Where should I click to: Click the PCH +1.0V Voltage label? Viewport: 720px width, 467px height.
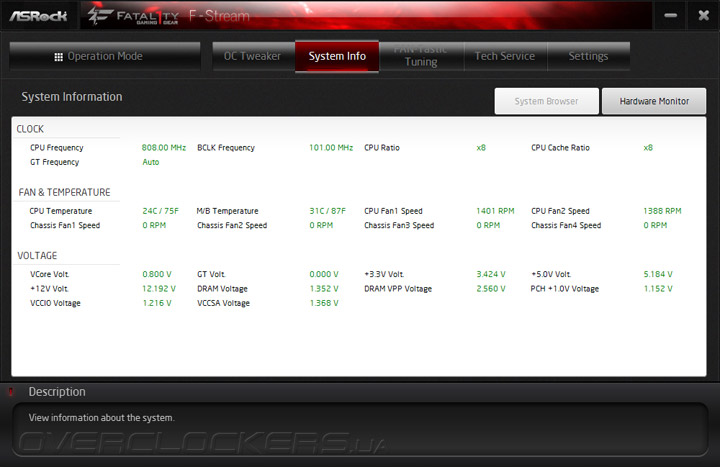coord(565,289)
